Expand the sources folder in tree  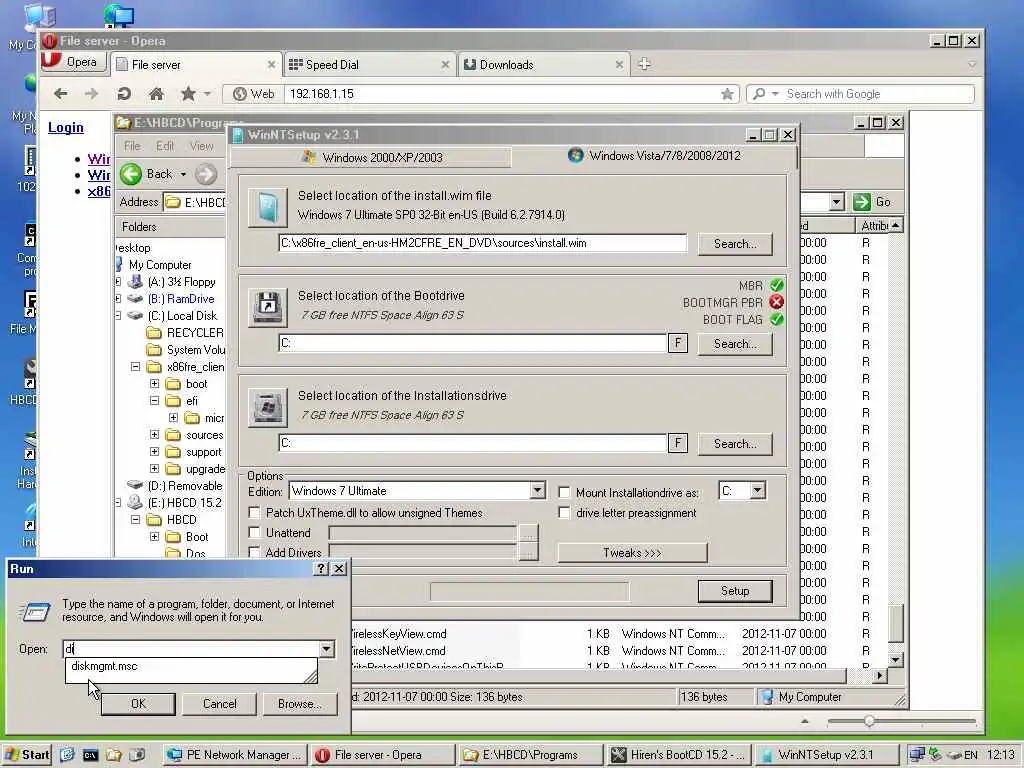coord(154,434)
